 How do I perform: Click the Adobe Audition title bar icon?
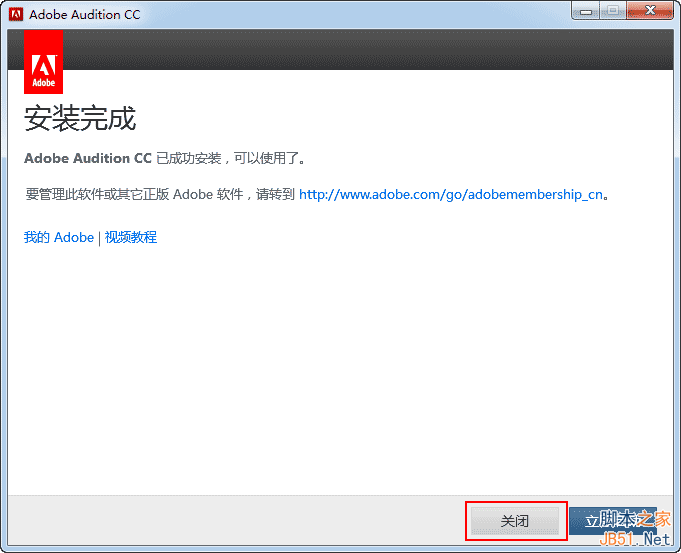tap(16, 14)
